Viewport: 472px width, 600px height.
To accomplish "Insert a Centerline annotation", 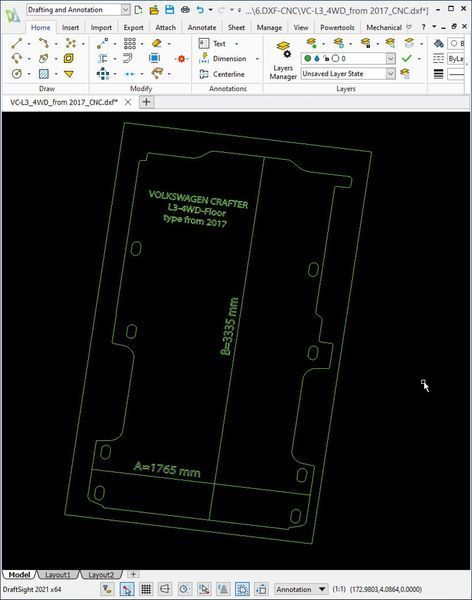I will tap(222, 74).
